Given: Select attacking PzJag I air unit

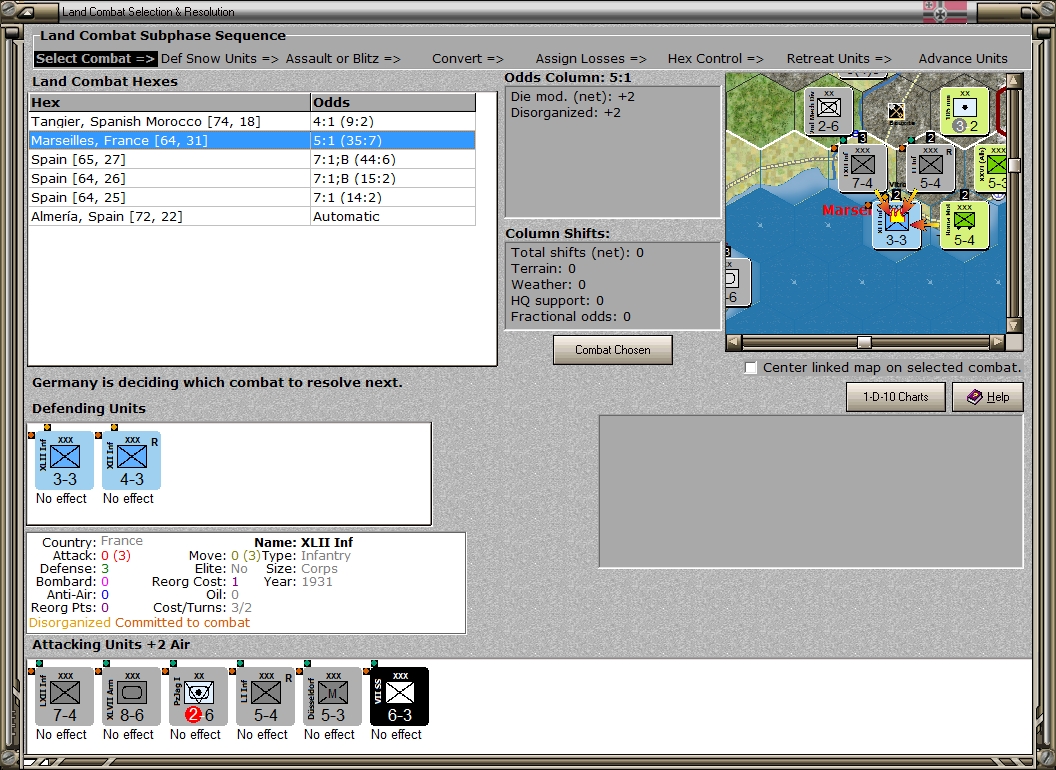Looking at the screenshot, I should point(199,697).
